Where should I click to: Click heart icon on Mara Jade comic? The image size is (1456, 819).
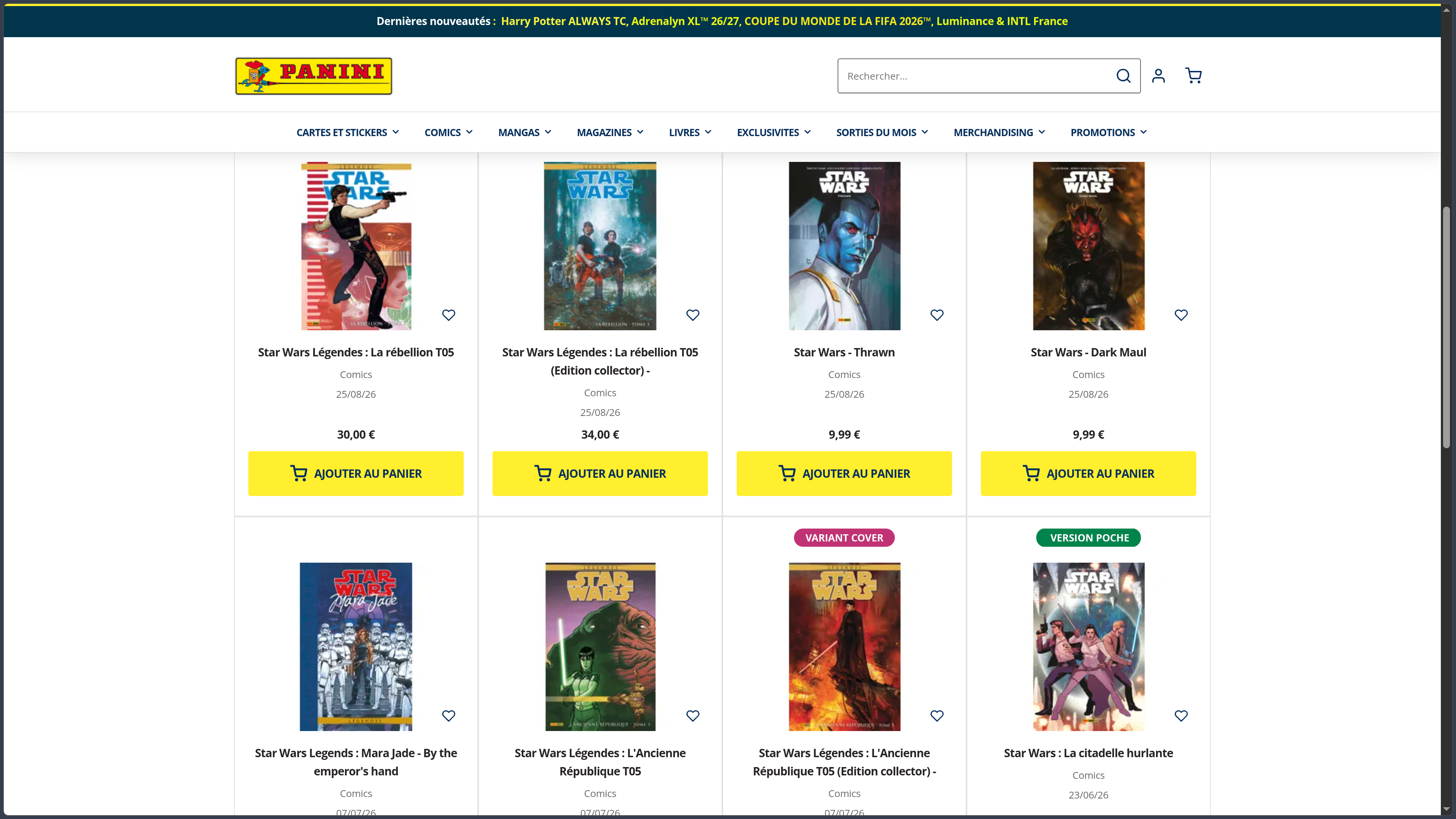[448, 715]
